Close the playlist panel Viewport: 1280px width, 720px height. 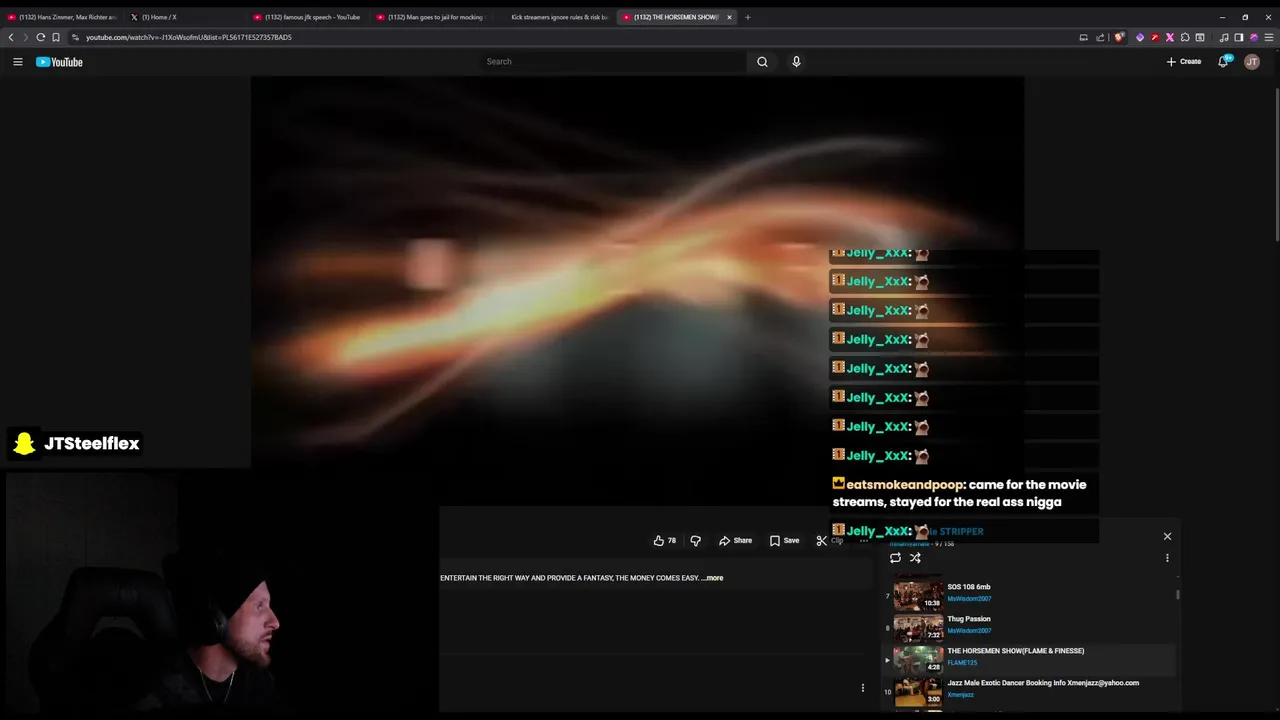point(1167,536)
